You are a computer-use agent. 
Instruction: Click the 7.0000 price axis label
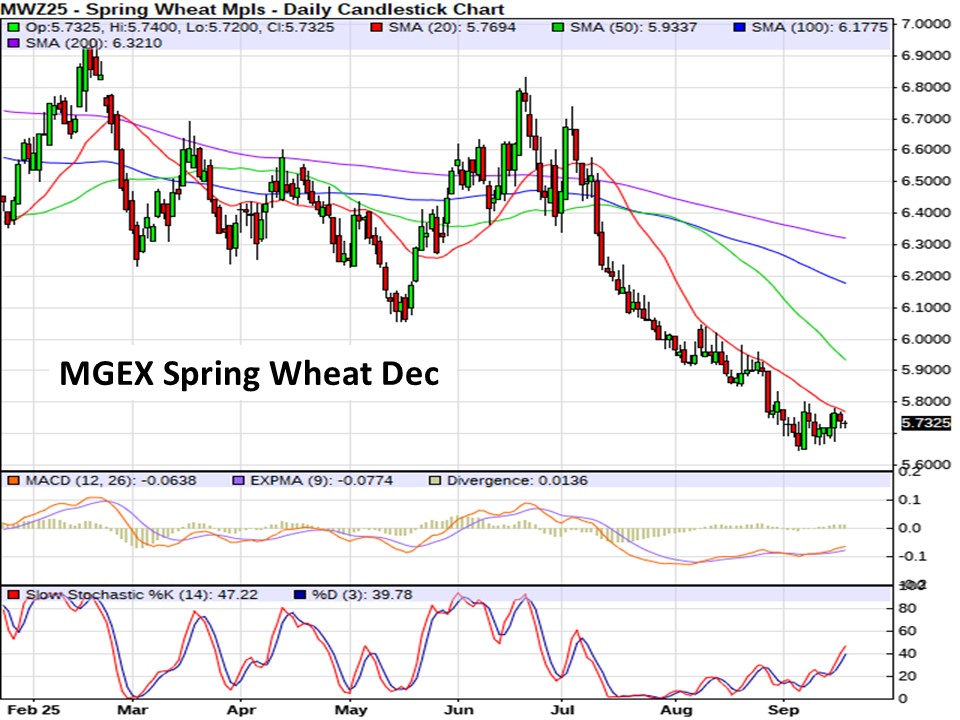[925, 23]
